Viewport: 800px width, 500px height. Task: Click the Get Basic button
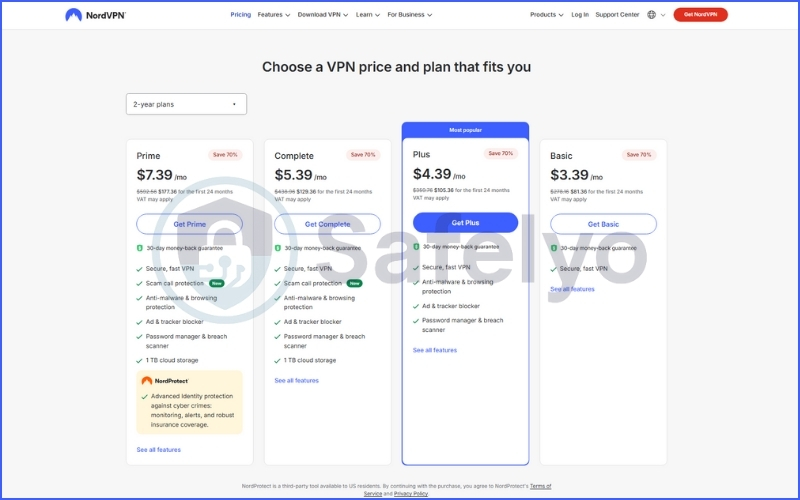(603, 224)
